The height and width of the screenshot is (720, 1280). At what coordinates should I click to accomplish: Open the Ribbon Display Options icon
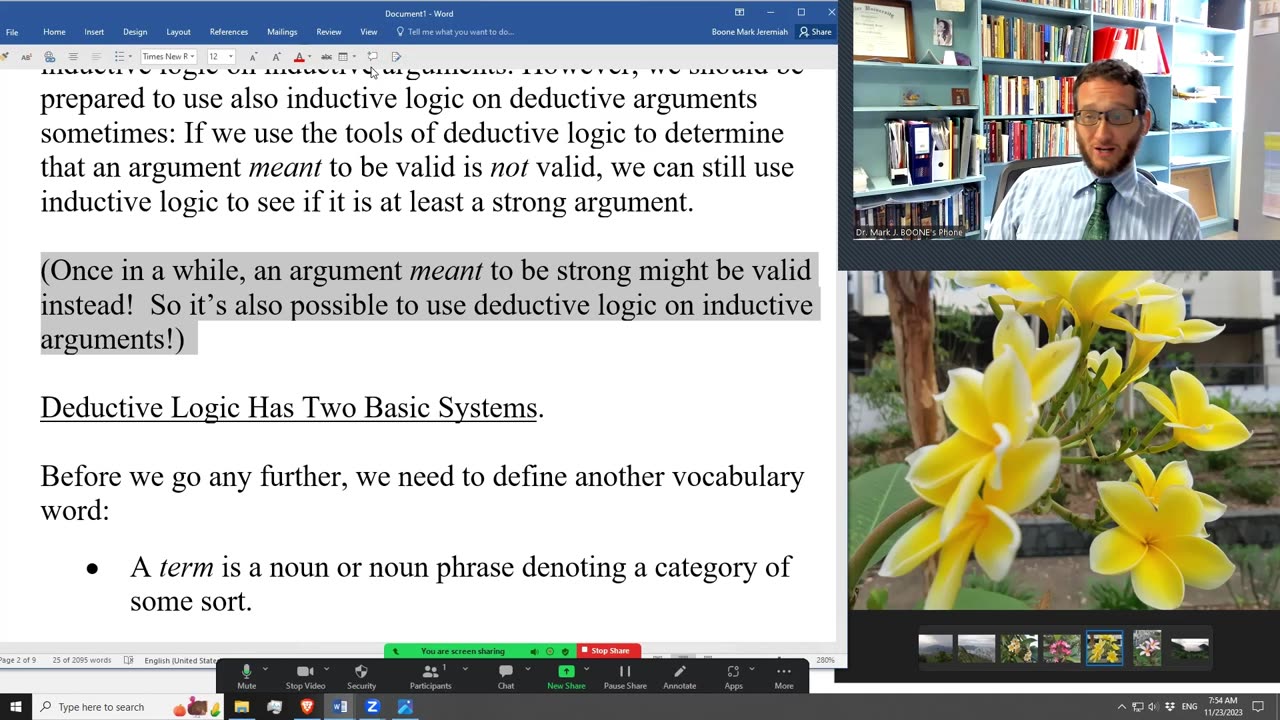[739, 12]
